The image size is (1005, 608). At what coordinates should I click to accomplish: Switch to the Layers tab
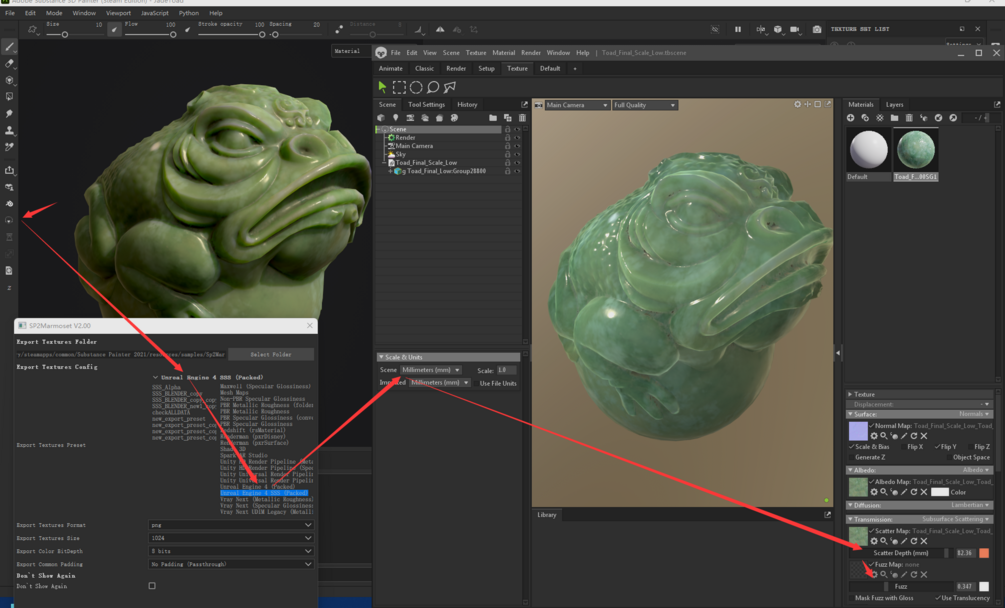click(894, 104)
